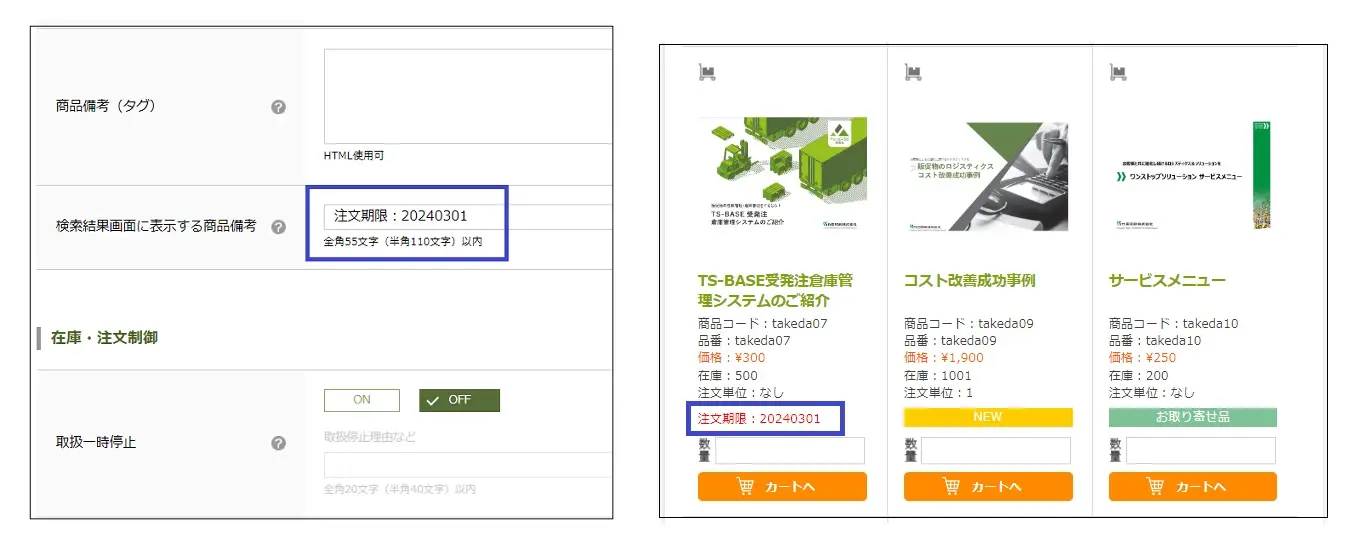Click quantity field for takeda09 product
This screenshot has width=1363, height=549.
pos(996,450)
